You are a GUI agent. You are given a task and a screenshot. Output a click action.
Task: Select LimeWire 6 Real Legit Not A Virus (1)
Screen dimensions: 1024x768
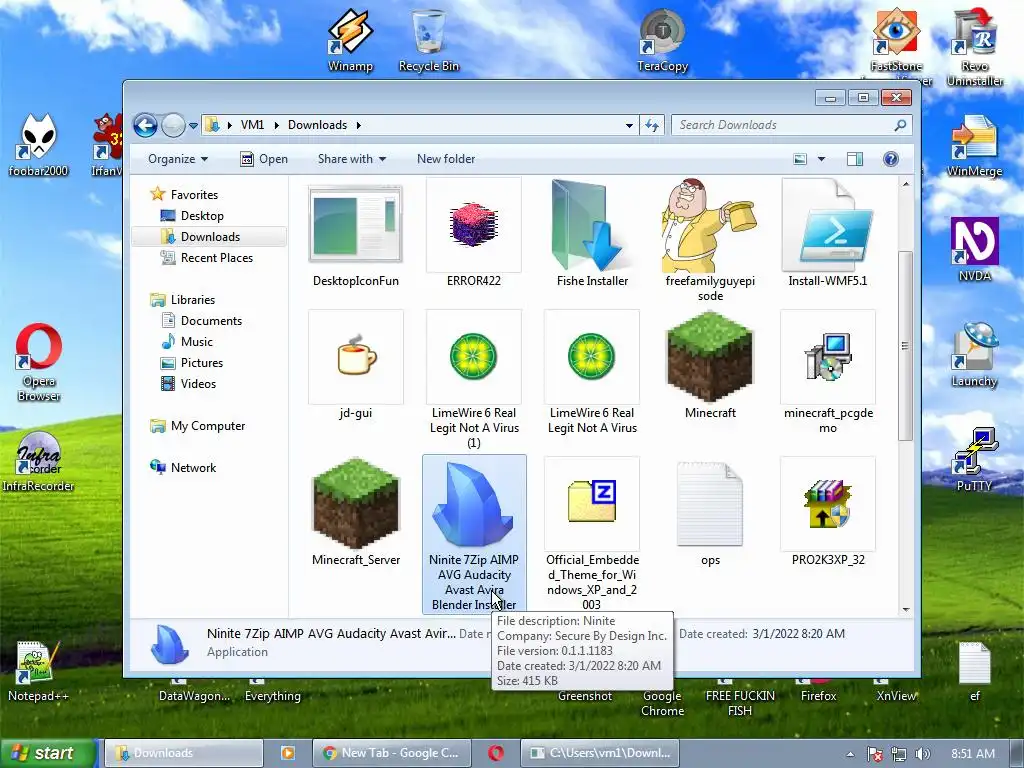(473, 357)
